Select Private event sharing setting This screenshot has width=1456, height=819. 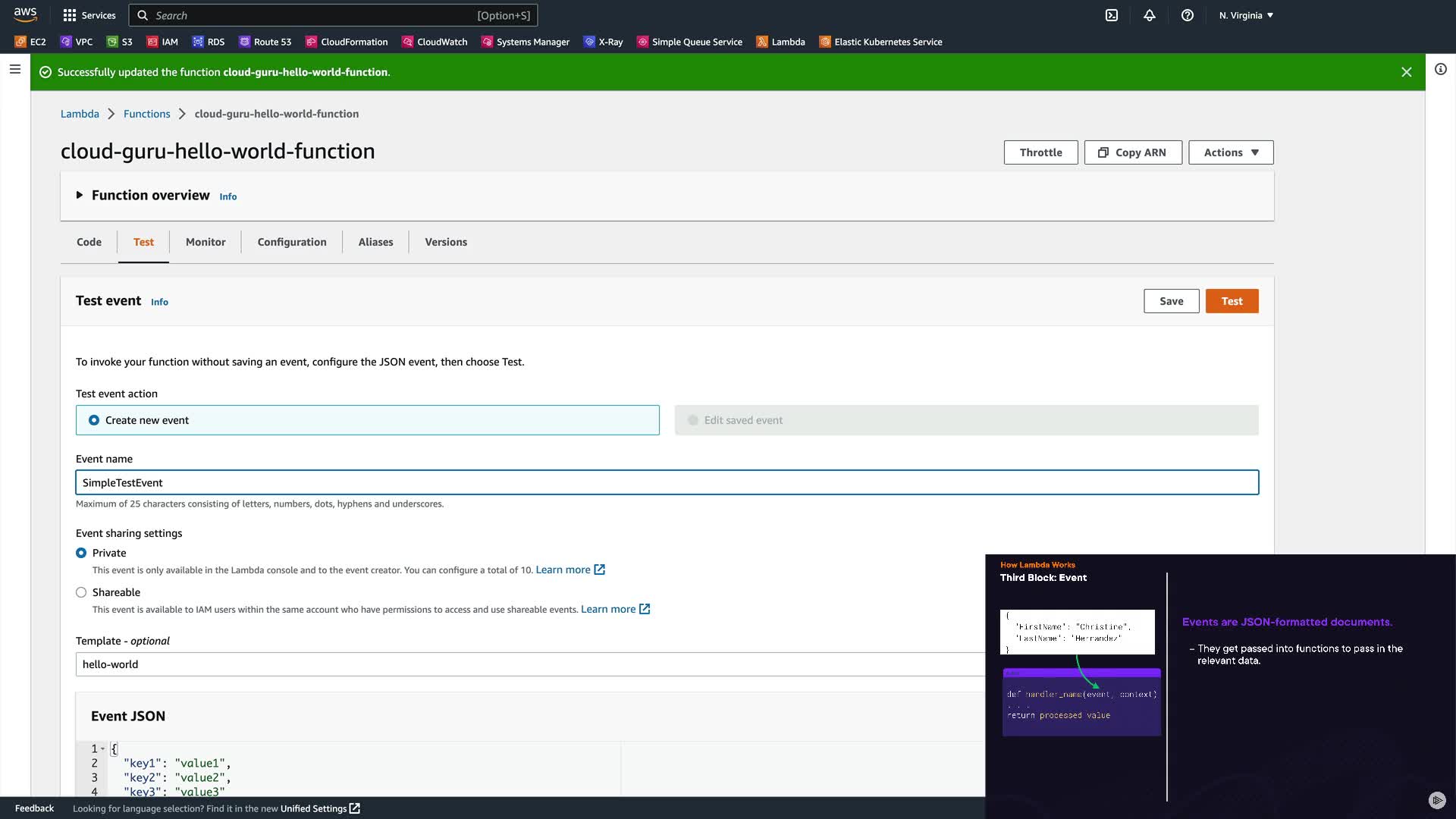click(81, 553)
